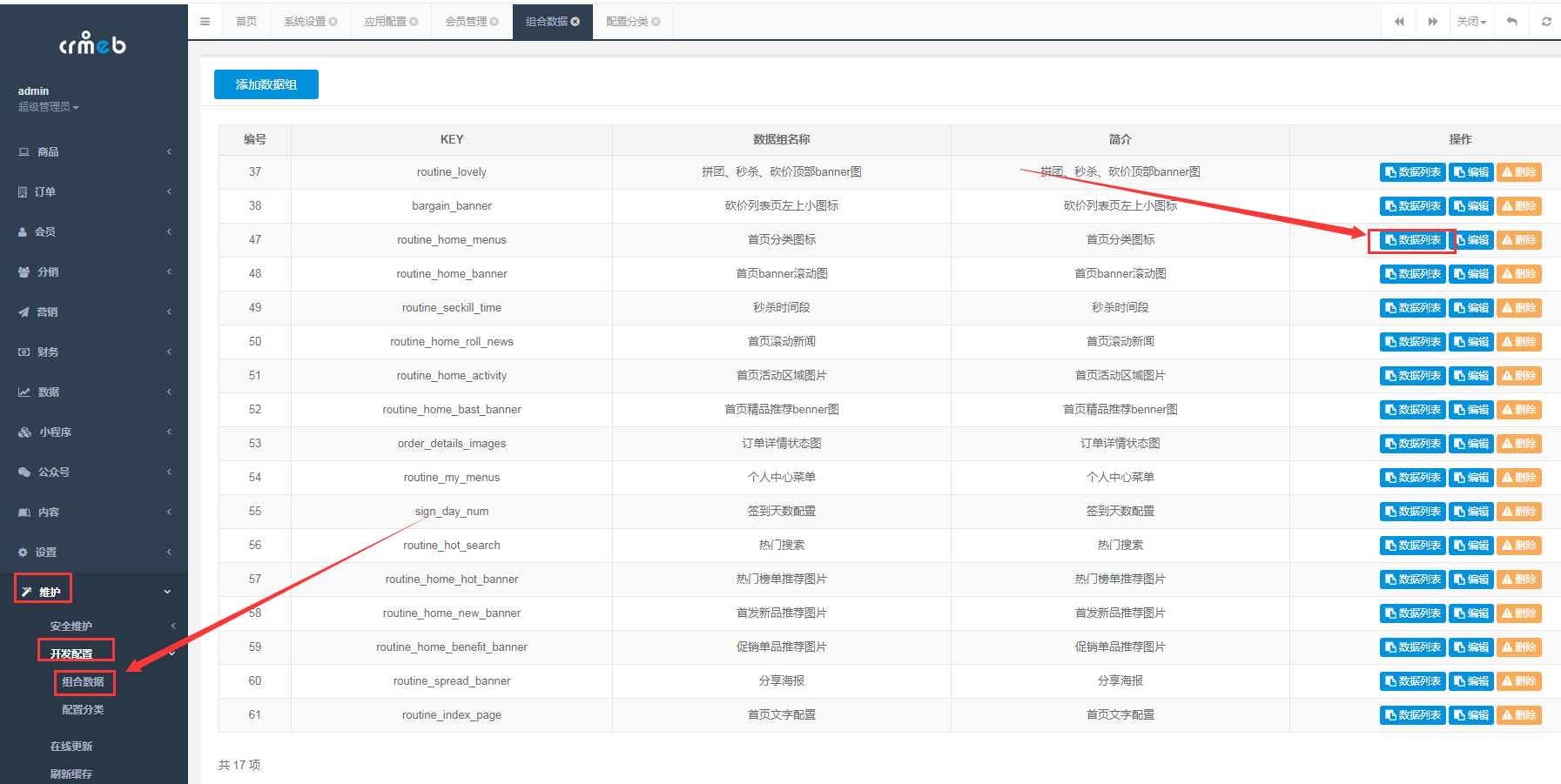
Task: Select 配置分类 in the sidebar
Action: coord(83,709)
